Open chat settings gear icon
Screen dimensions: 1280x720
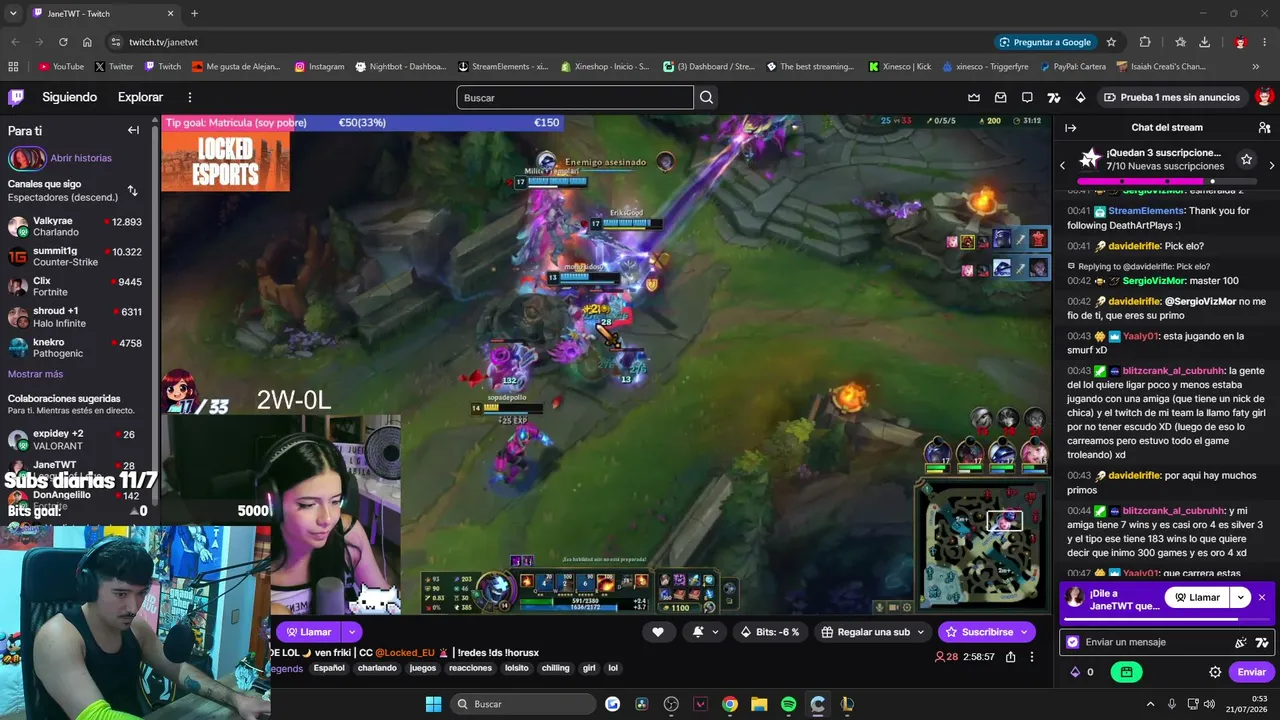click(x=1215, y=672)
